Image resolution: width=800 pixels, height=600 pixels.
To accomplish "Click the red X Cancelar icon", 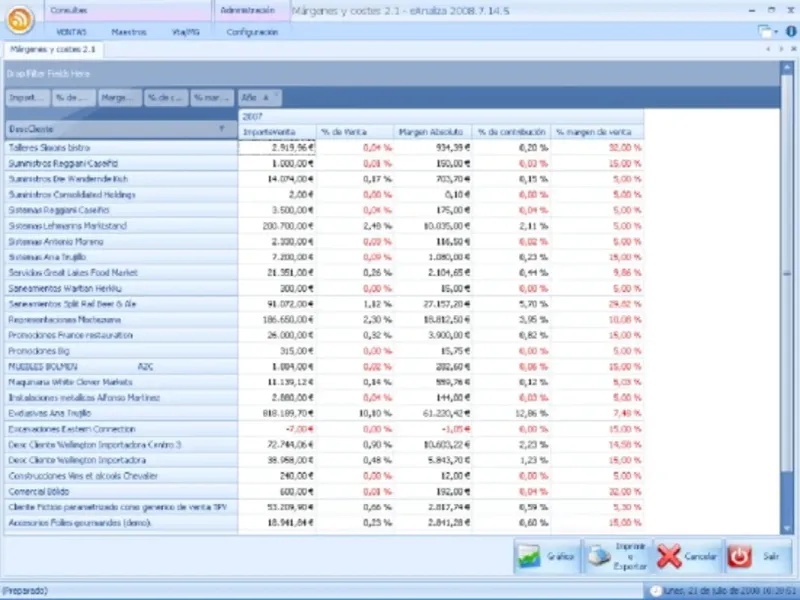I will (x=669, y=556).
